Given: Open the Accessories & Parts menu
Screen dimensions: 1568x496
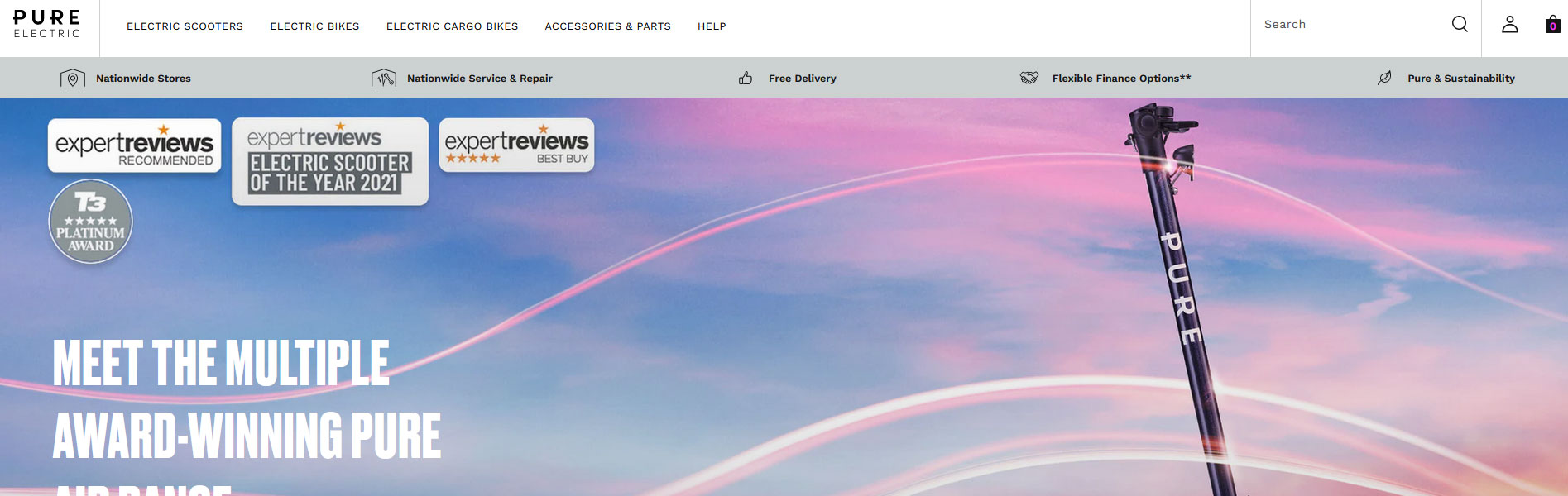Looking at the screenshot, I should coord(607,26).
